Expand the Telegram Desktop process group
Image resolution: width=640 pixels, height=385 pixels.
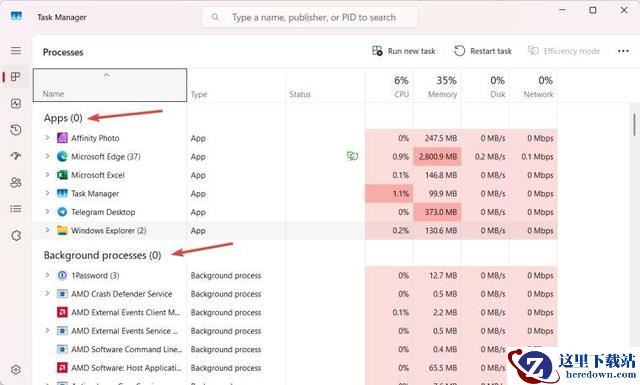[x=47, y=211]
